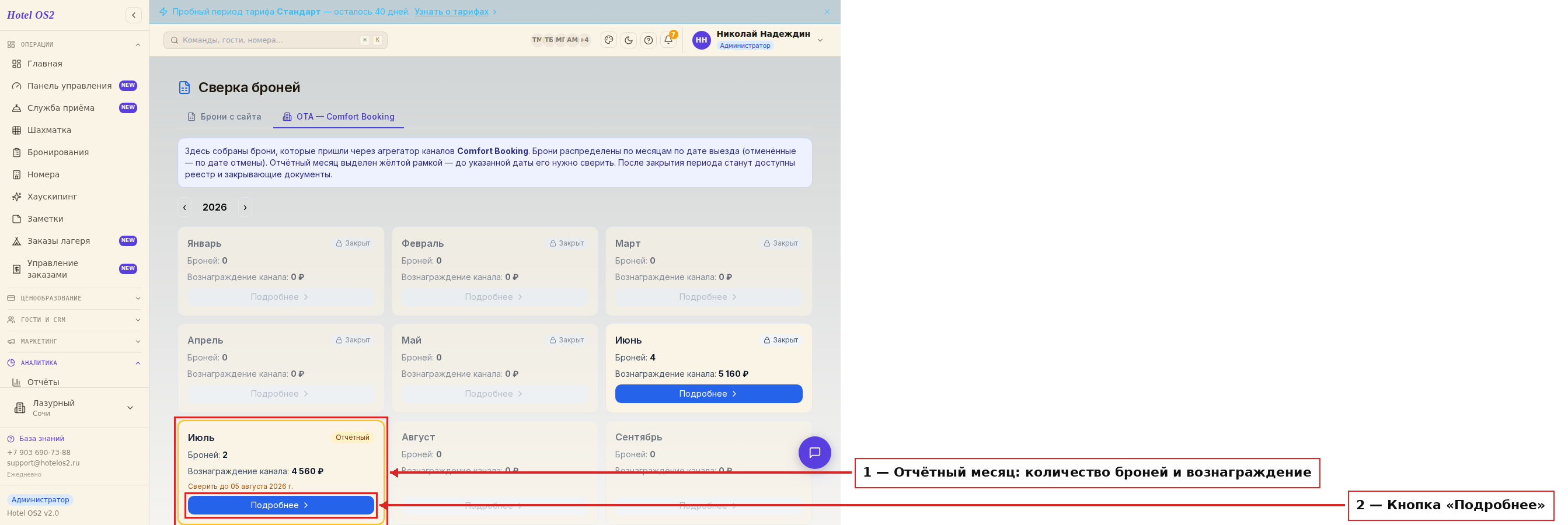Viewport: 1568px width, 525px height.
Task: Open the floating chat bubble button
Action: click(x=814, y=453)
